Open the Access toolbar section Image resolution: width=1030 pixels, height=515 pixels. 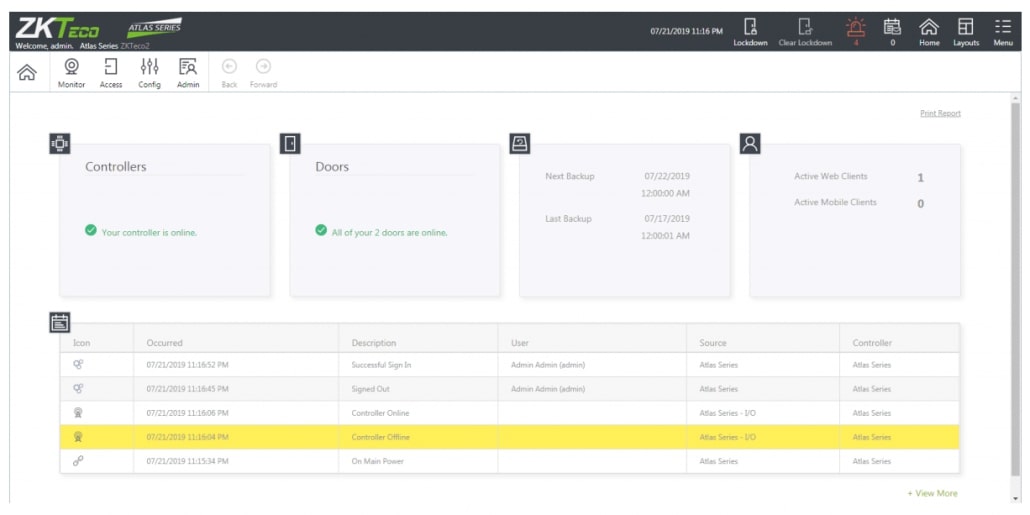coord(111,68)
